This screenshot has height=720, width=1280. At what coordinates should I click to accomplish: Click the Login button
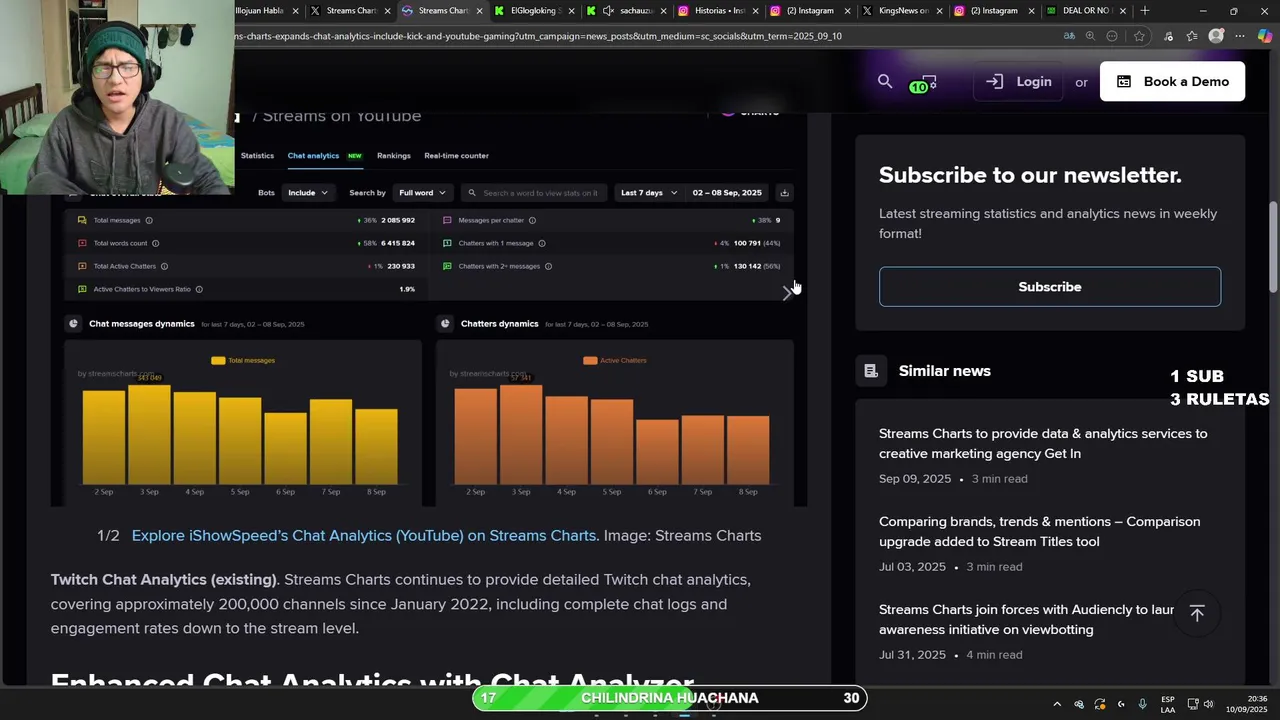click(x=1019, y=82)
